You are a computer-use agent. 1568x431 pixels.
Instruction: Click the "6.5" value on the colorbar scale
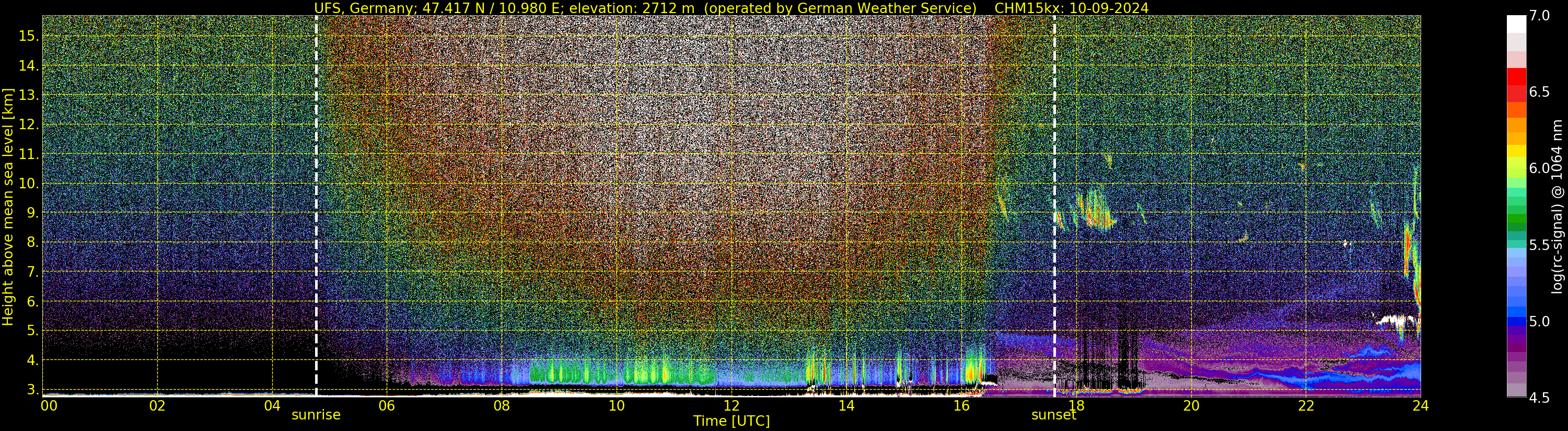1539,92
